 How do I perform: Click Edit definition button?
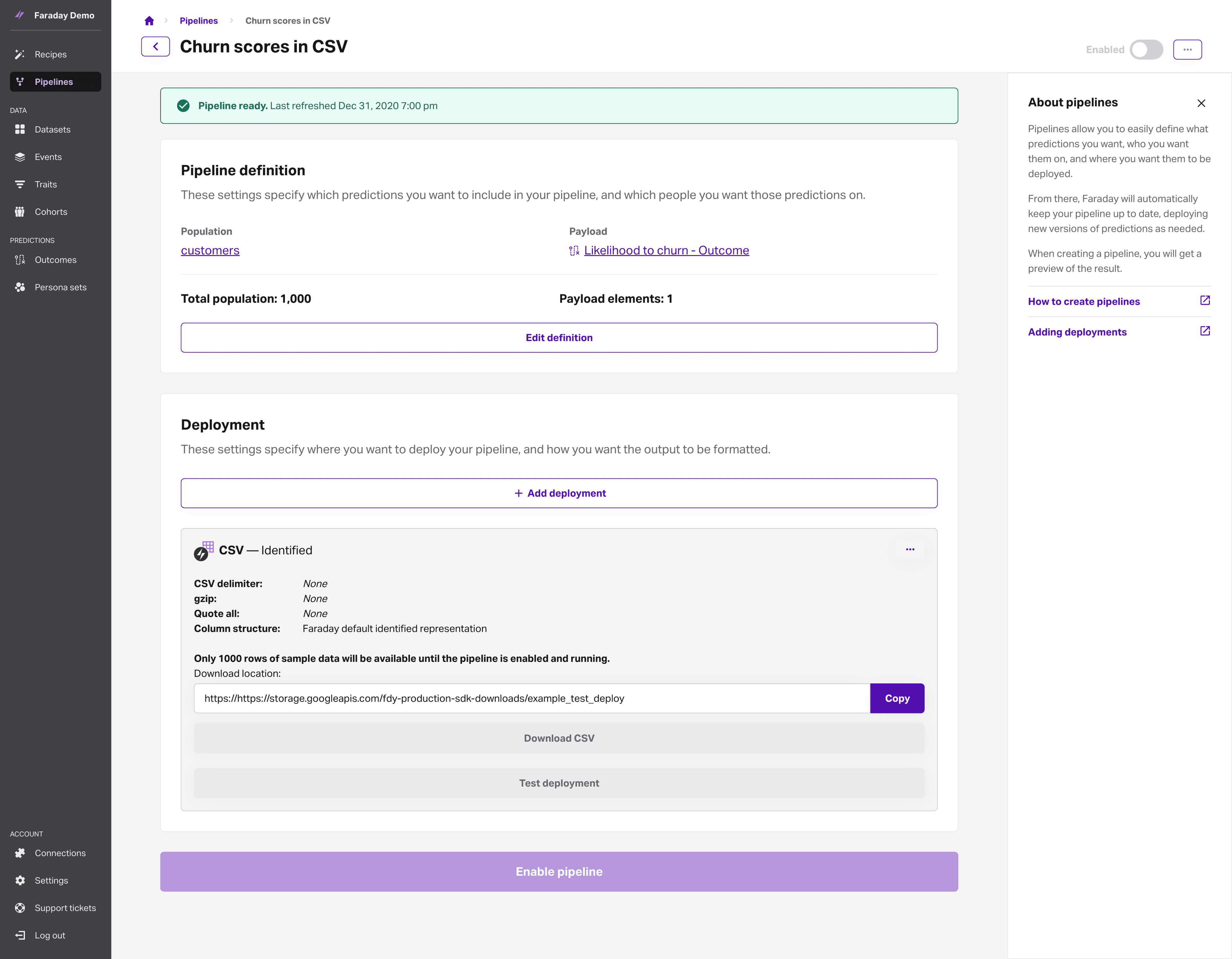click(559, 338)
